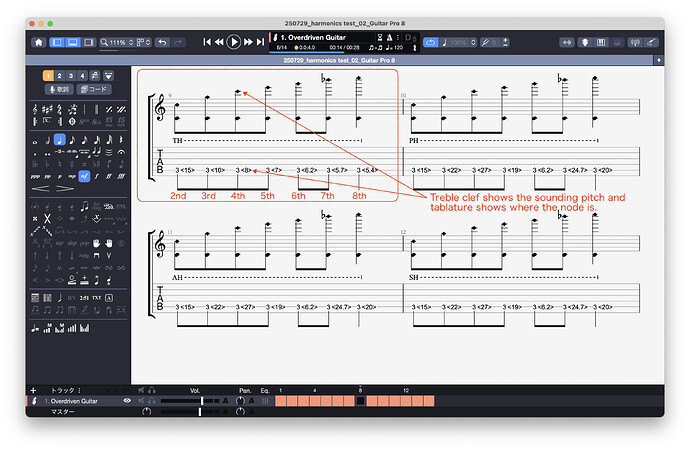
Task: Open the 歌詞 lyrics editor
Action: (x=59, y=89)
